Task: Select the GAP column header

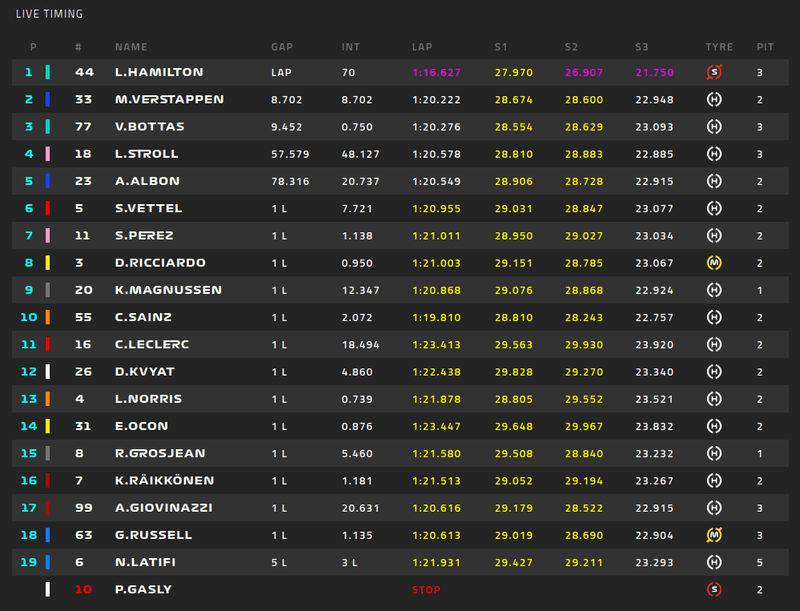Action: pyautogui.click(x=282, y=47)
